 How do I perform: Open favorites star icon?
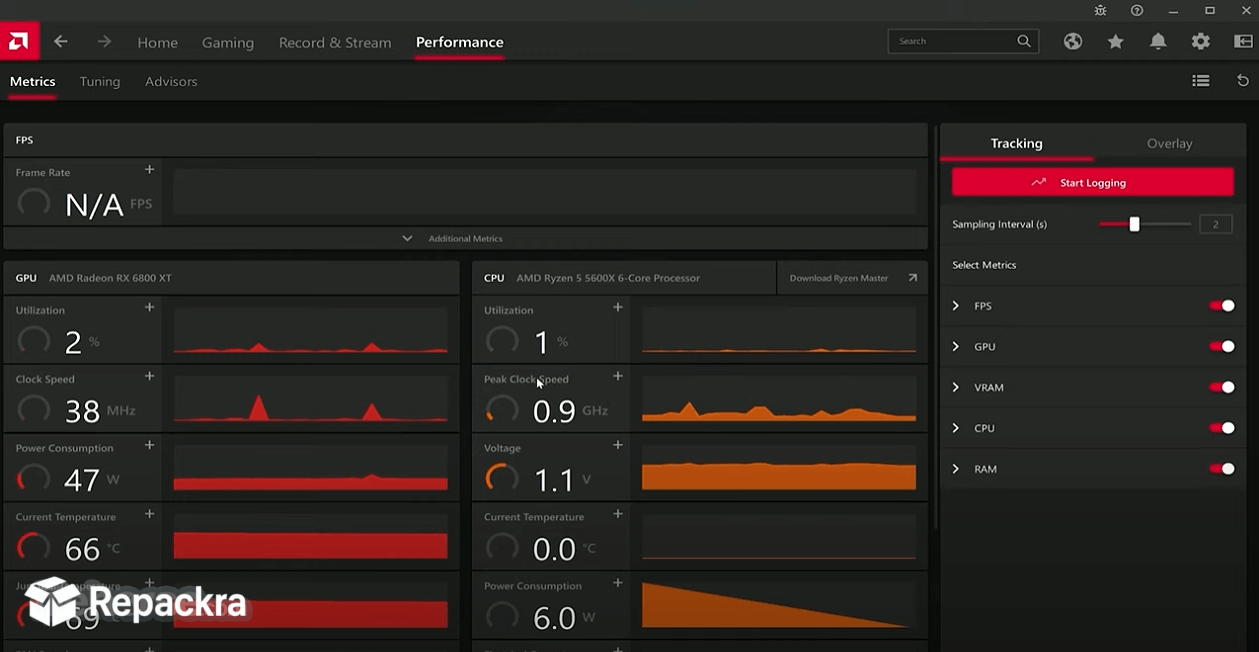pos(1116,41)
